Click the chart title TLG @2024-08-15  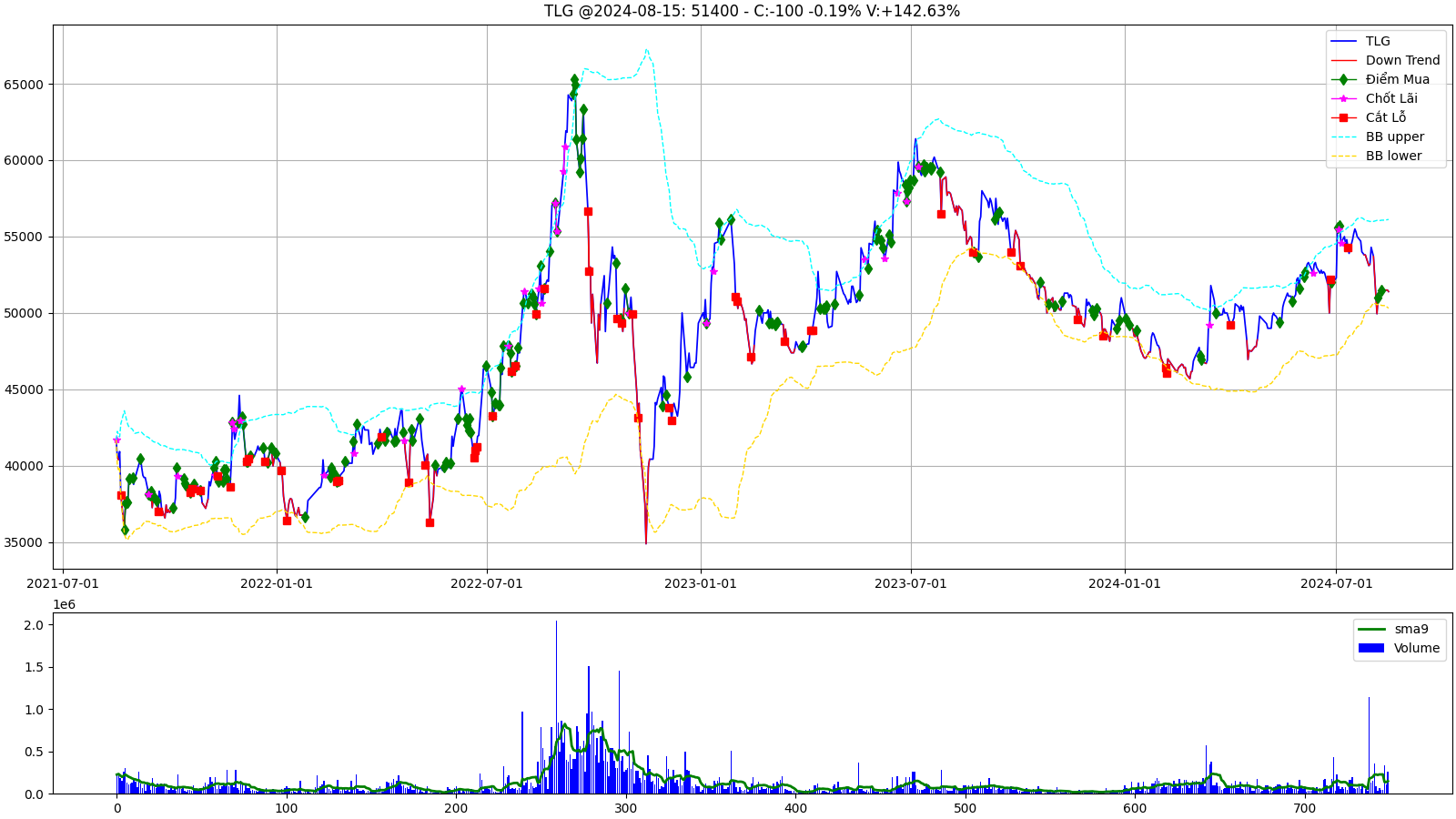[752, 11]
